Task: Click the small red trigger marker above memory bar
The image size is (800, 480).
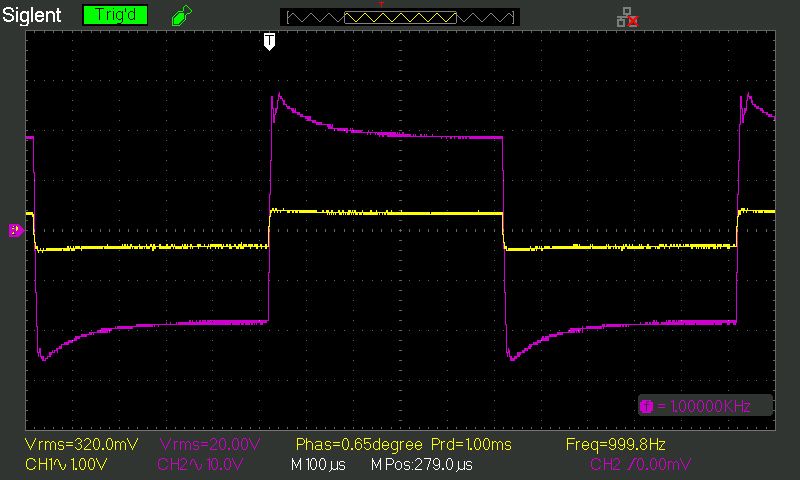Action: [x=381, y=4]
